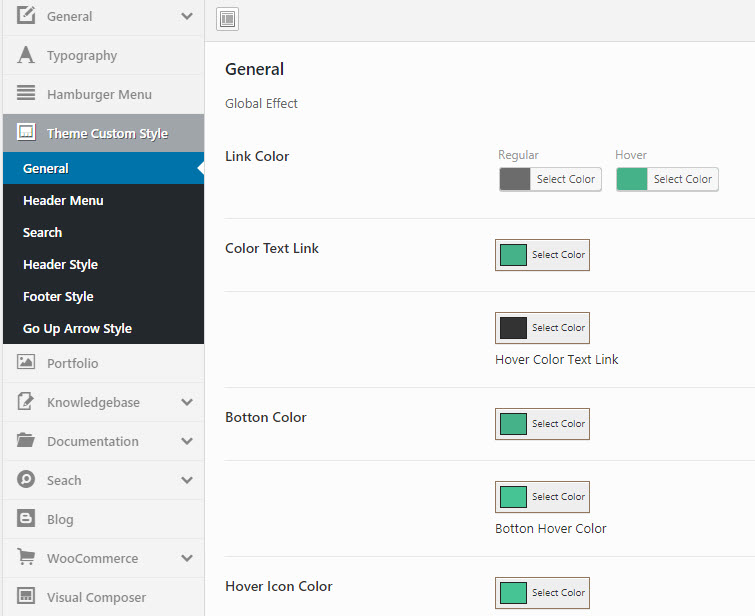
Task: Open Header Style settings in sidebar
Action: (60, 265)
